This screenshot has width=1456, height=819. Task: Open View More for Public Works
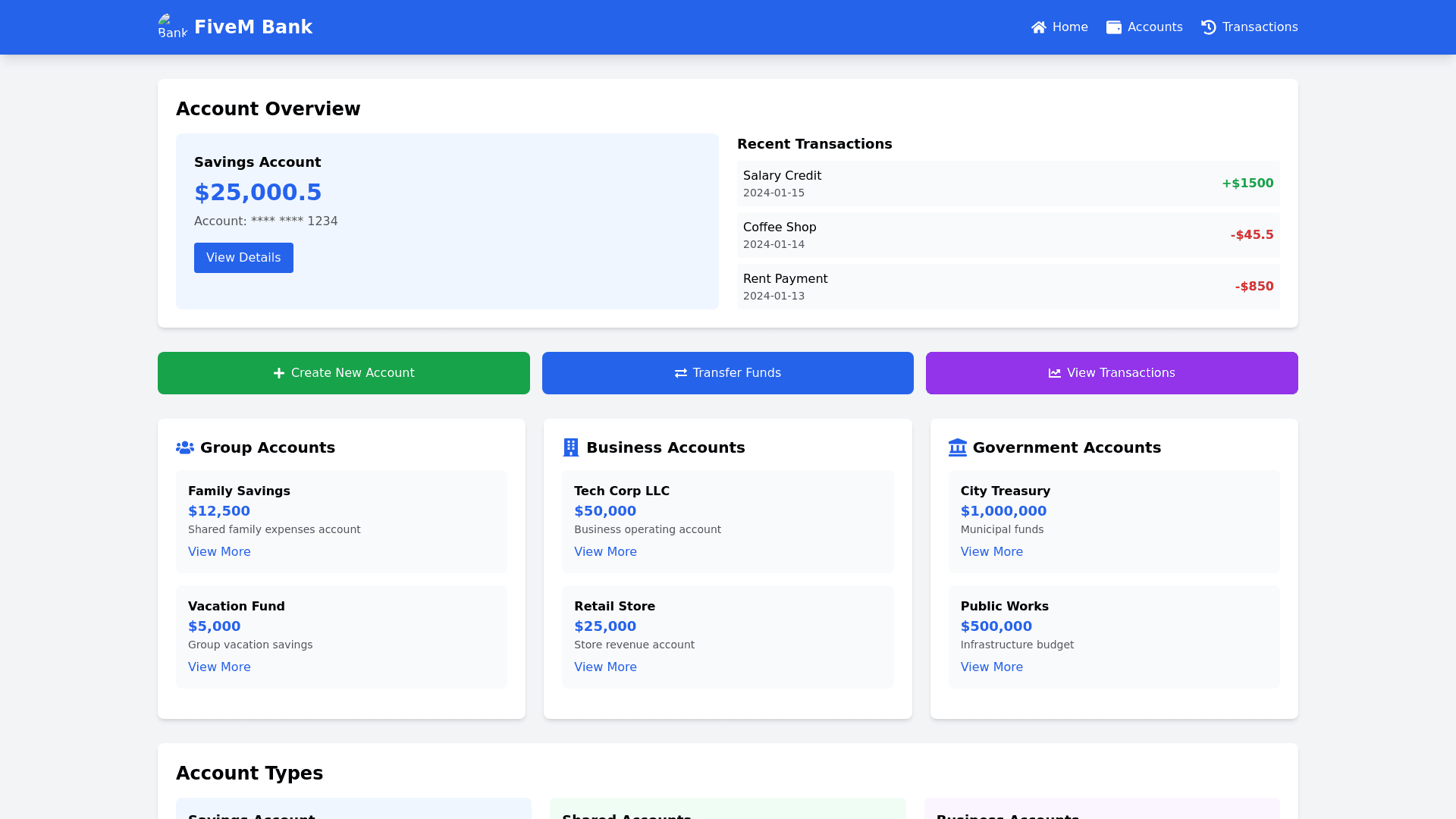click(991, 667)
